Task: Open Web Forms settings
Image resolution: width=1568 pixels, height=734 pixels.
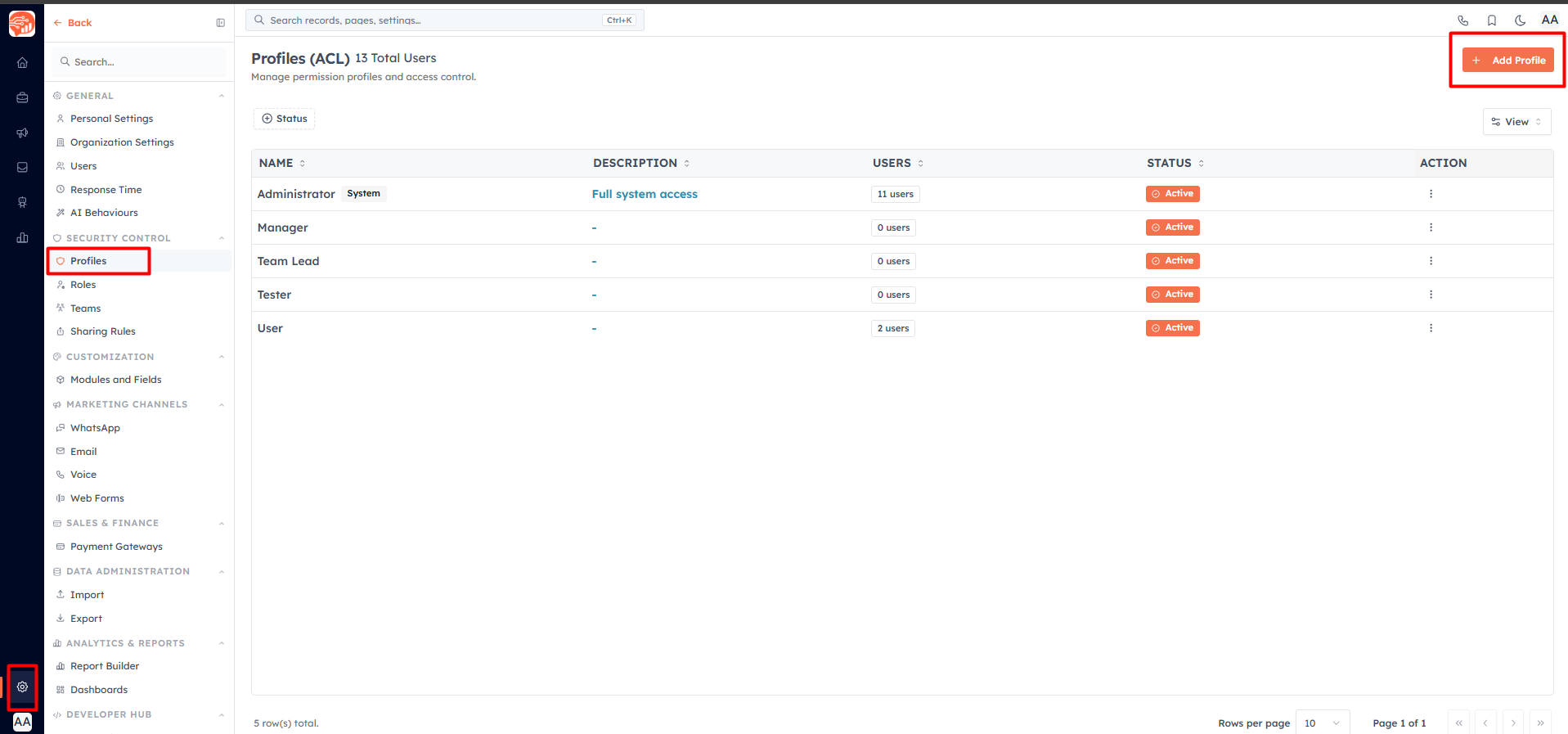Action: tap(97, 498)
